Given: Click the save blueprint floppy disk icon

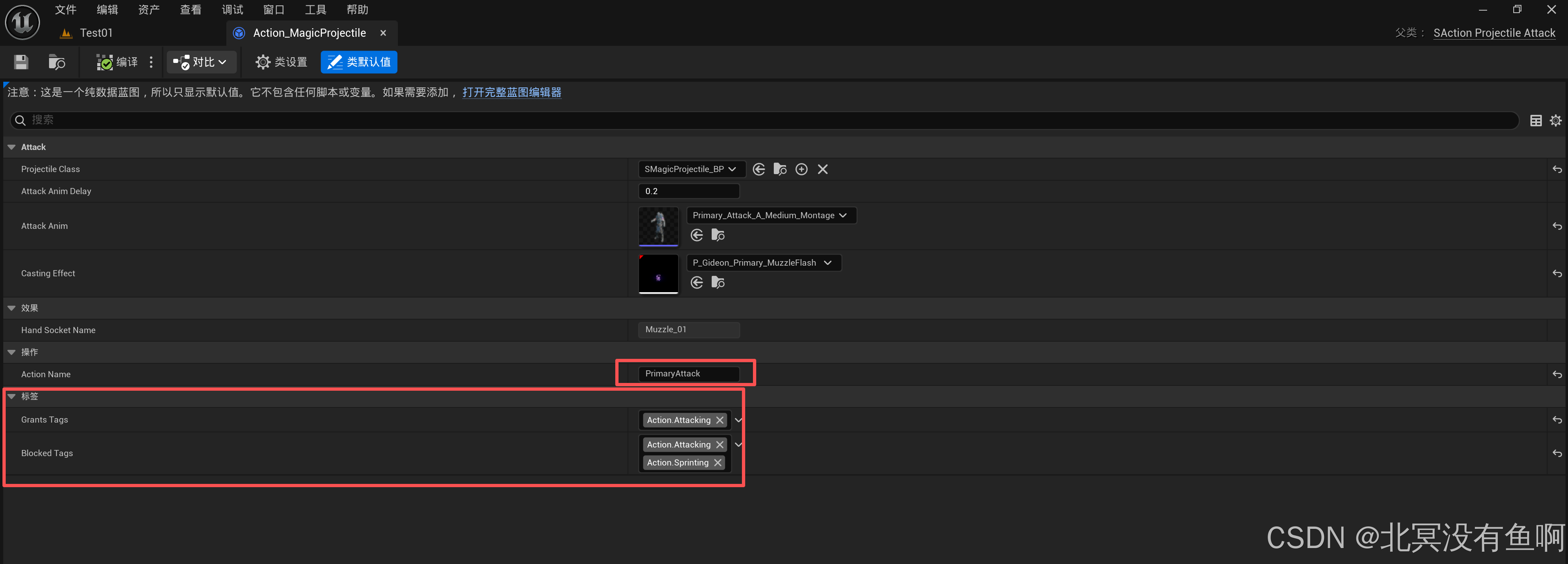Looking at the screenshot, I should click(x=21, y=62).
